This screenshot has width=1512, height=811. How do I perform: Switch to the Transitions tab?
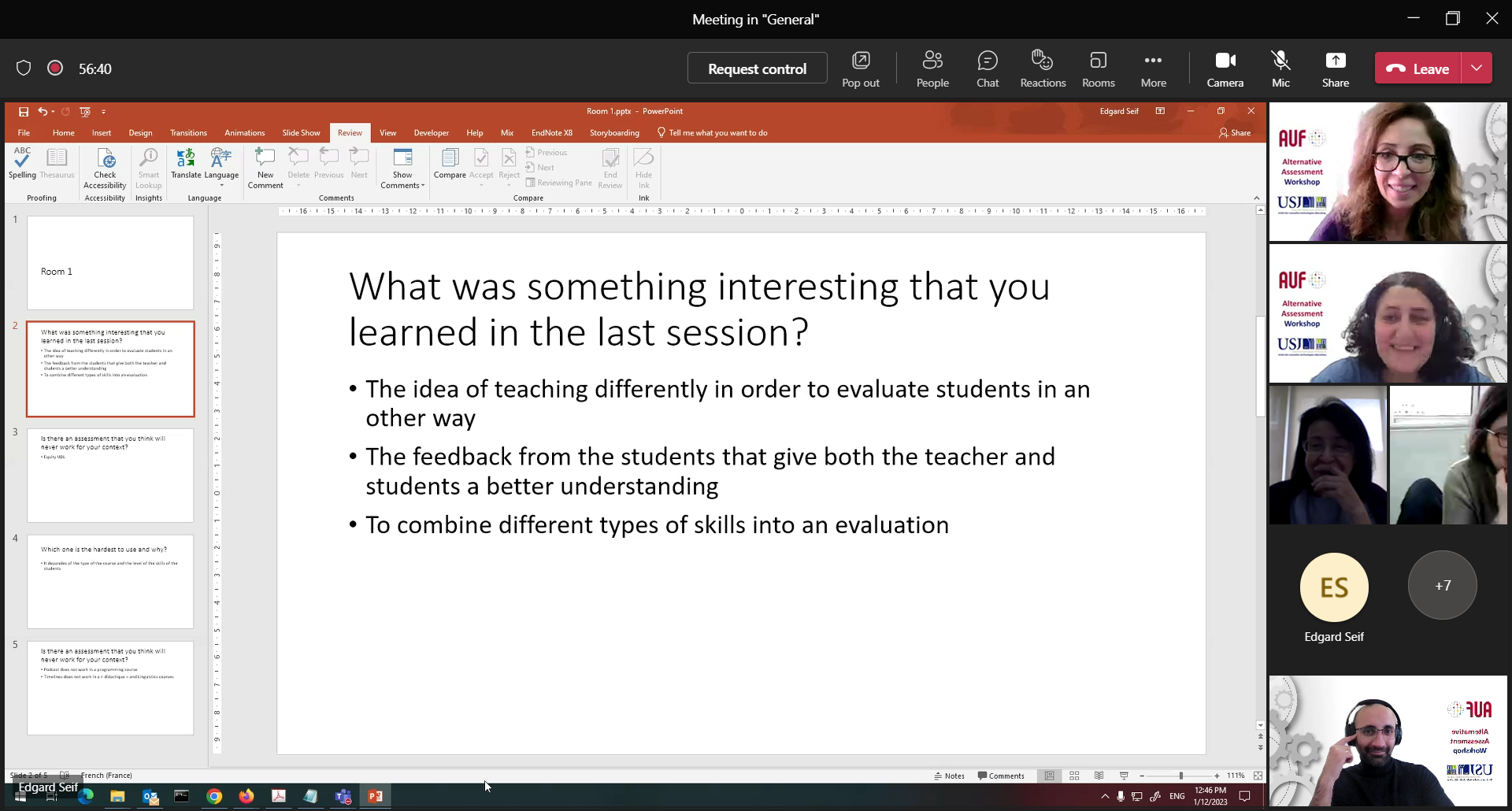click(x=189, y=133)
